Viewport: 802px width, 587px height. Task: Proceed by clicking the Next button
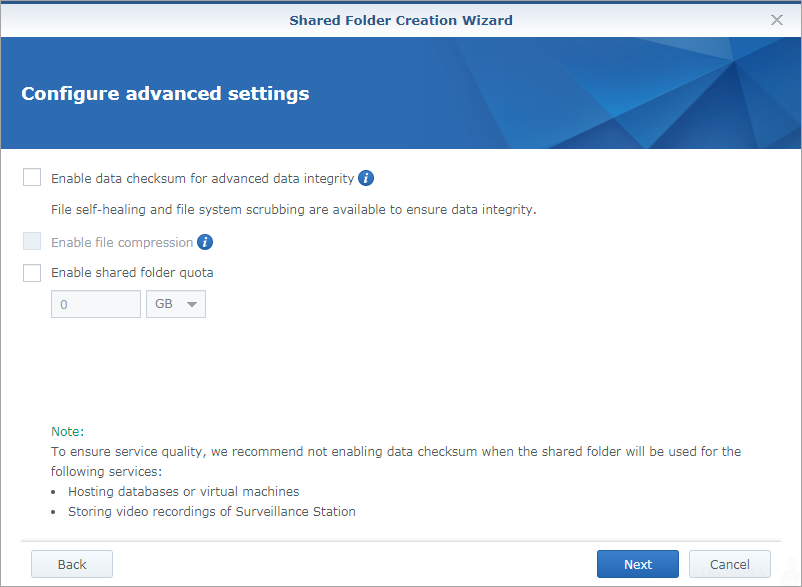638,564
